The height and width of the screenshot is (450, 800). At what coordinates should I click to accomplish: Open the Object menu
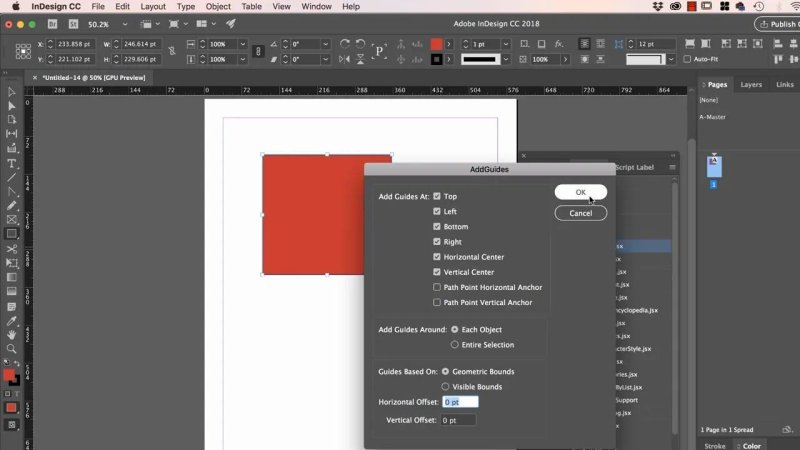coord(218,7)
